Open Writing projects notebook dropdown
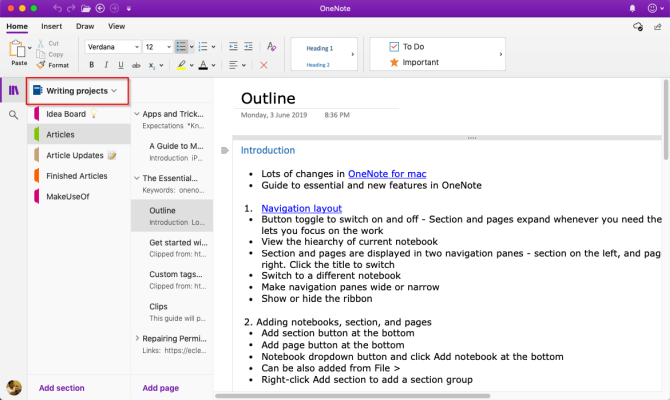This screenshot has height=400, width=670. click(77, 91)
